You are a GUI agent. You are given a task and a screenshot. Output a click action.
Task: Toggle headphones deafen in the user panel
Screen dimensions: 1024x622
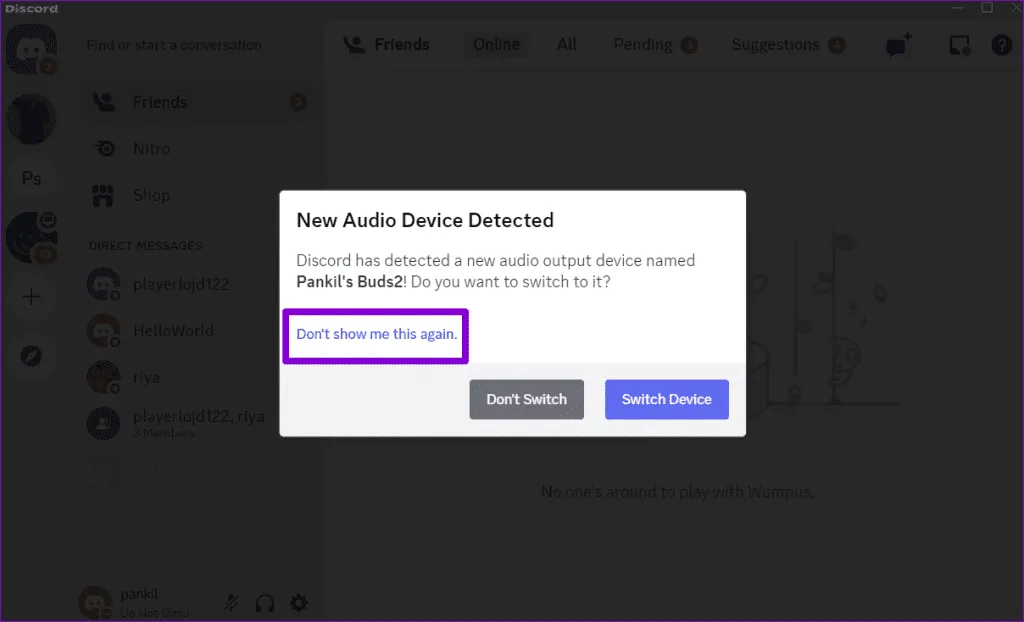pos(265,602)
